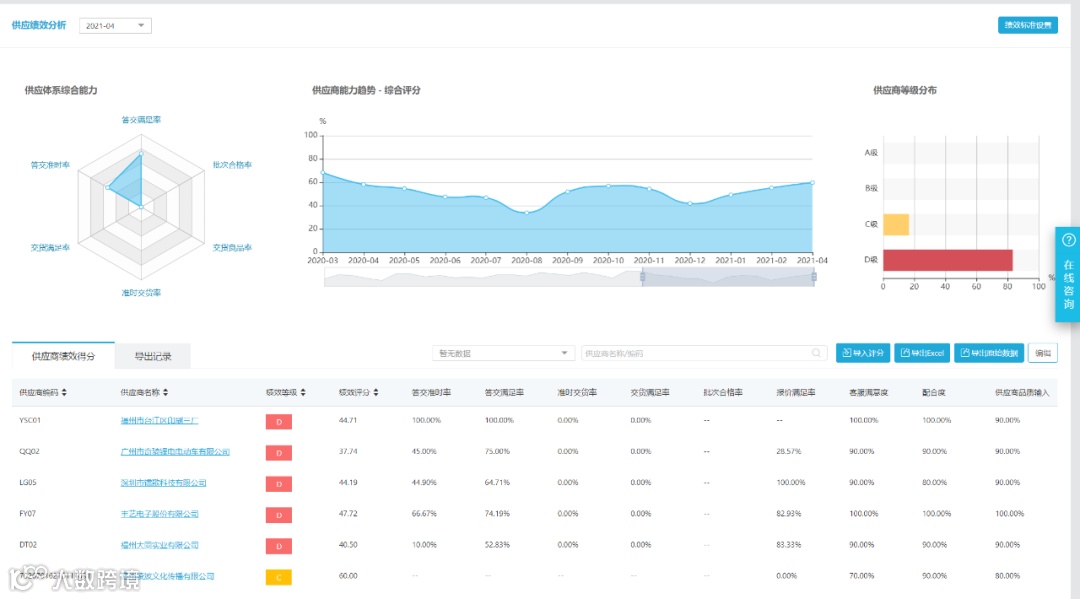Viewport: 1080px width, 599px height.
Task: Click the 2020-12 data point on trend chart
Action: click(x=690, y=204)
